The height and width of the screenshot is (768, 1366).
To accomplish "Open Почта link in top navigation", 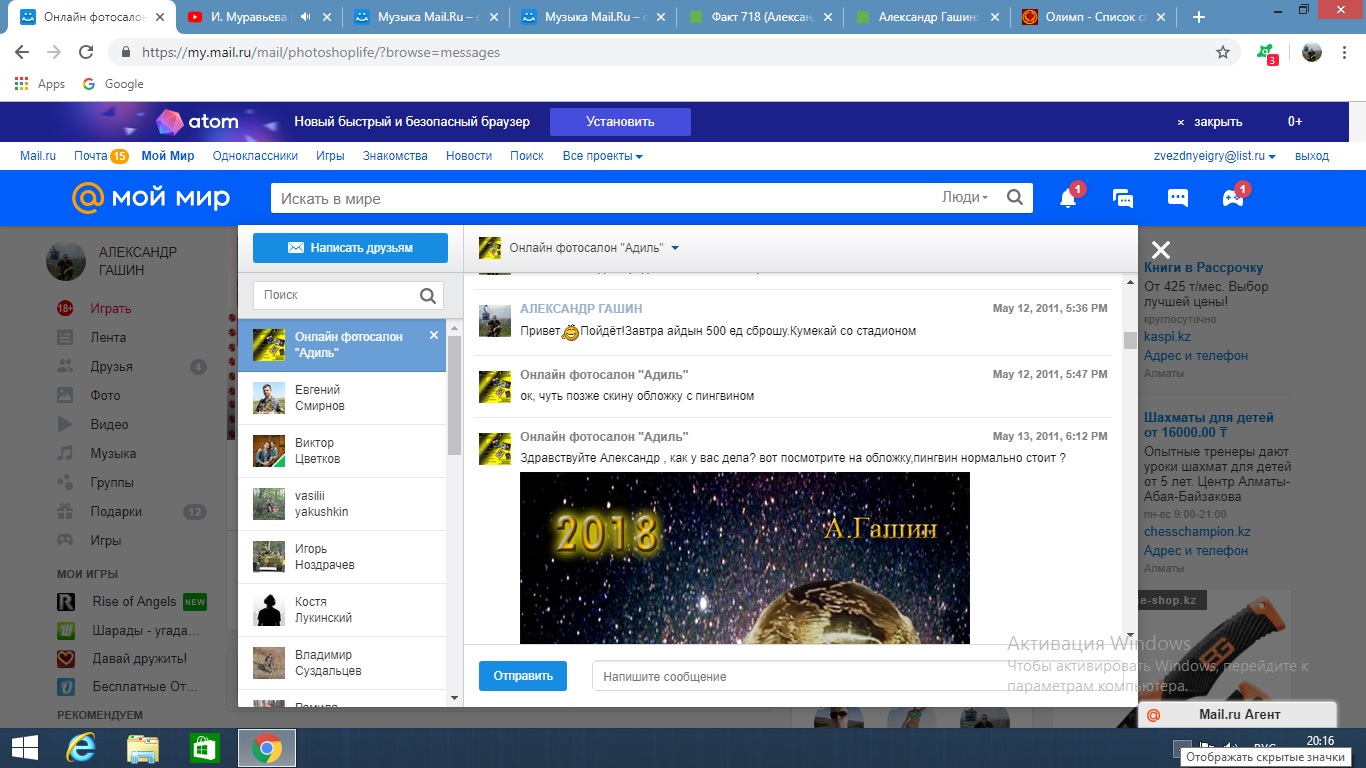I will coord(90,156).
